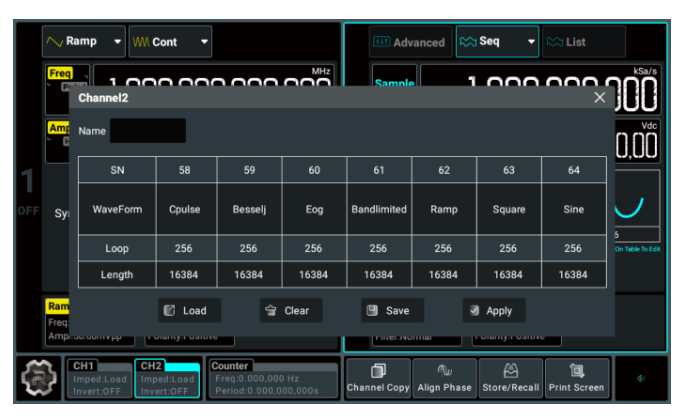Click the Apply button in dialog
Screen dimensions: 688x419
point(494,311)
